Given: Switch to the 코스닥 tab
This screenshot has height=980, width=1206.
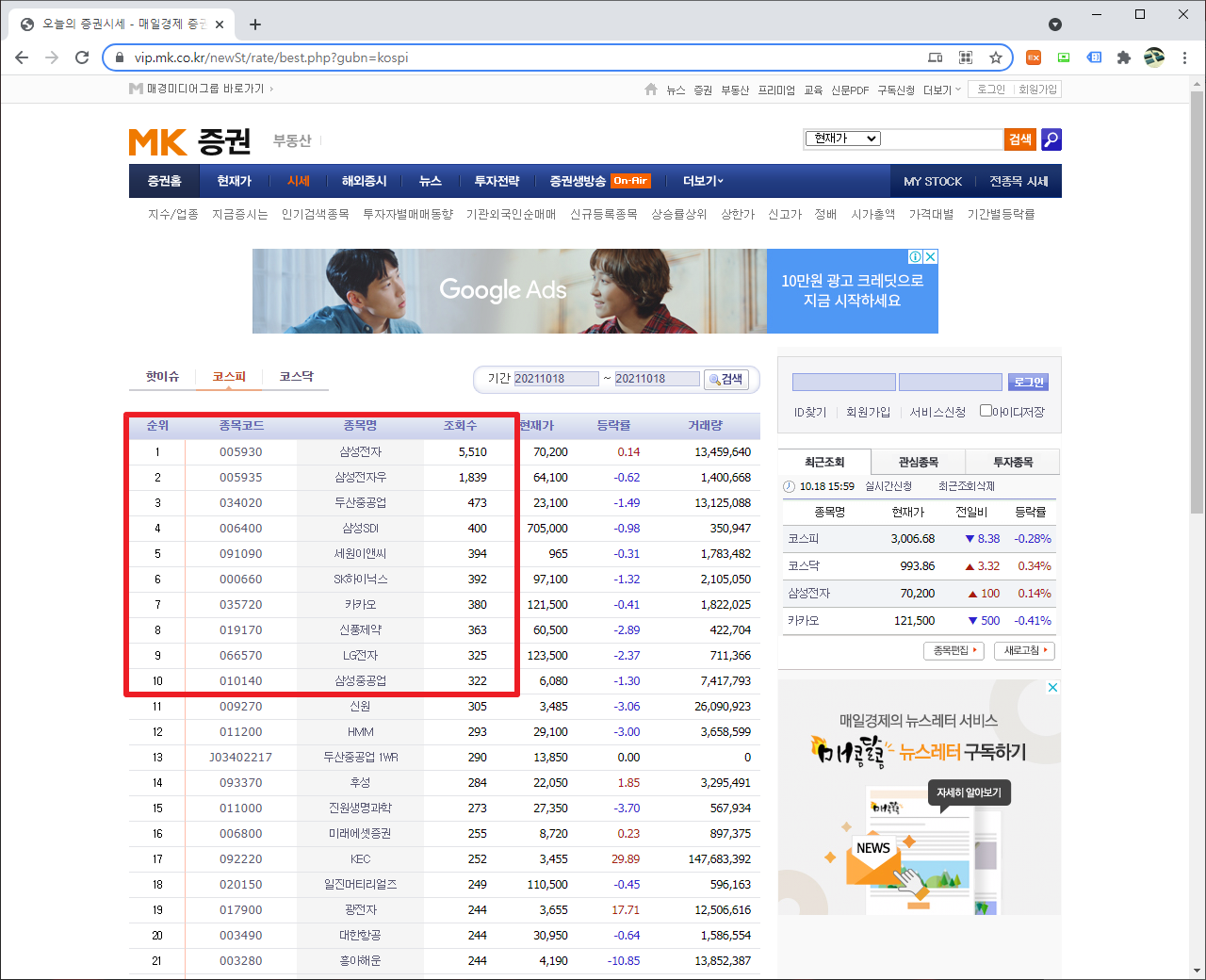Looking at the screenshot, I should (x=296, y=376).
